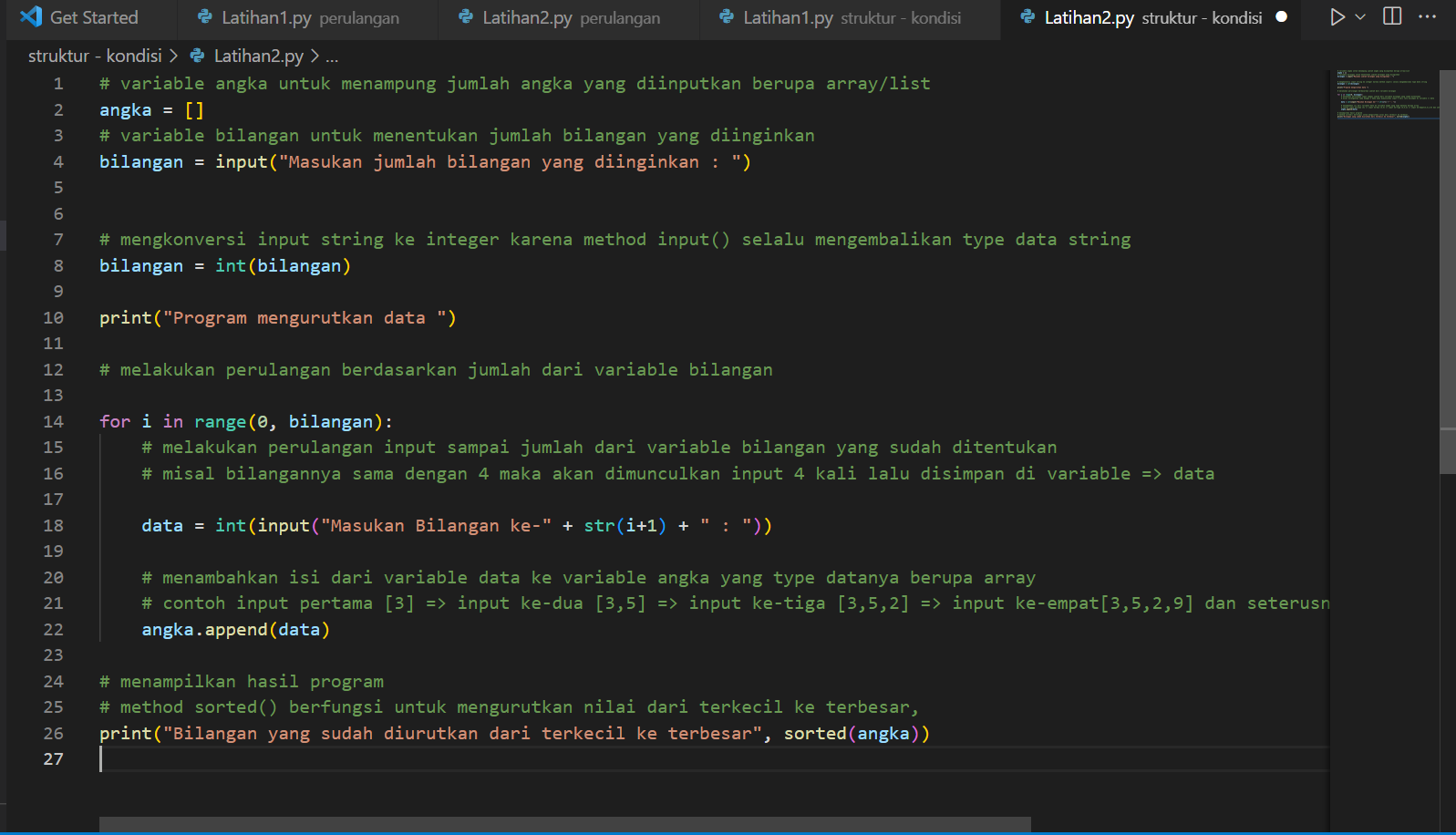The height and width of the screenshot is (835, 1456).
Task: Select the active Latihan2.py struktur - kondisi tab
Action: (x=1152, y=17)
